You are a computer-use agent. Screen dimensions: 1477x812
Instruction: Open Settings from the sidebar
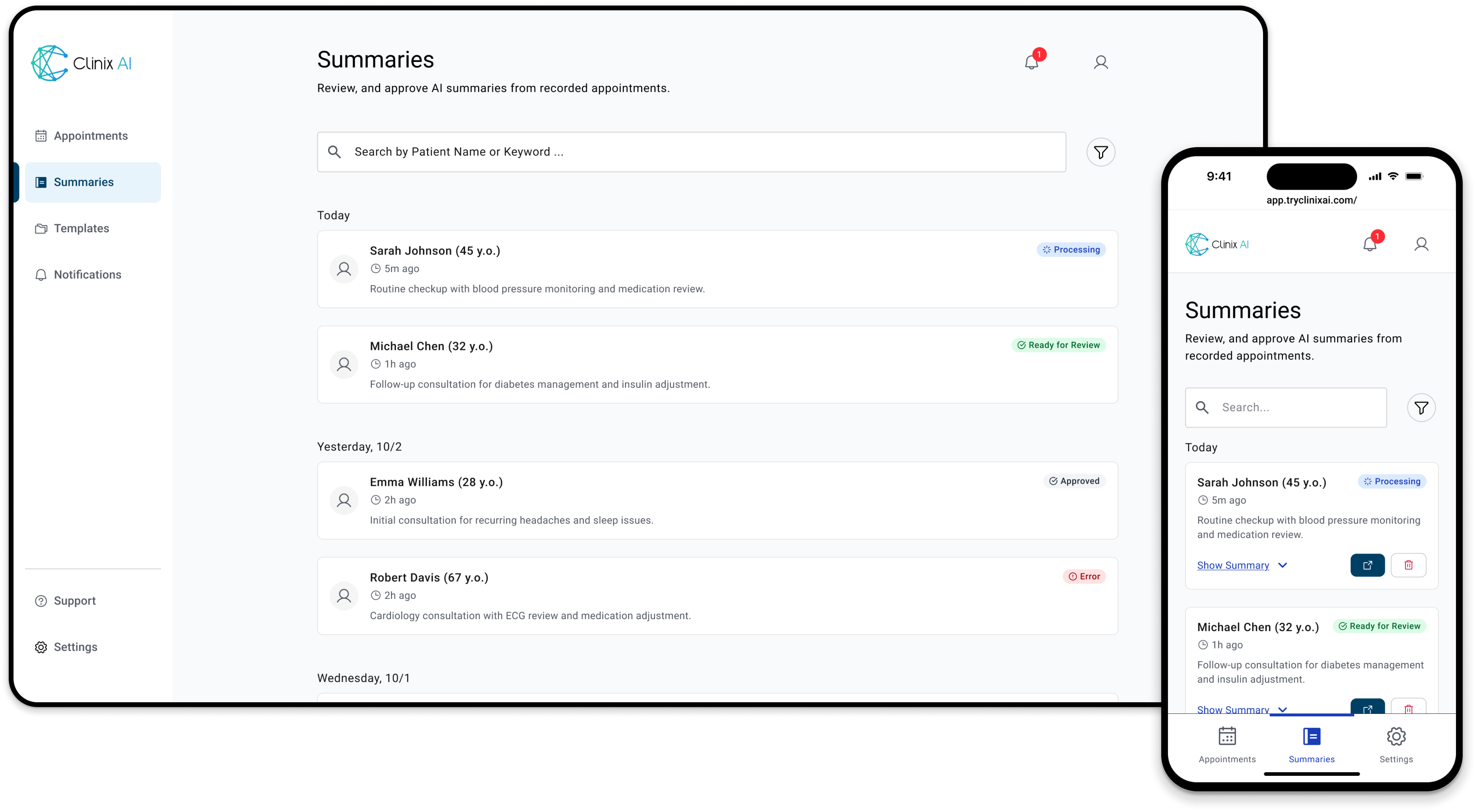click(75, 647)
